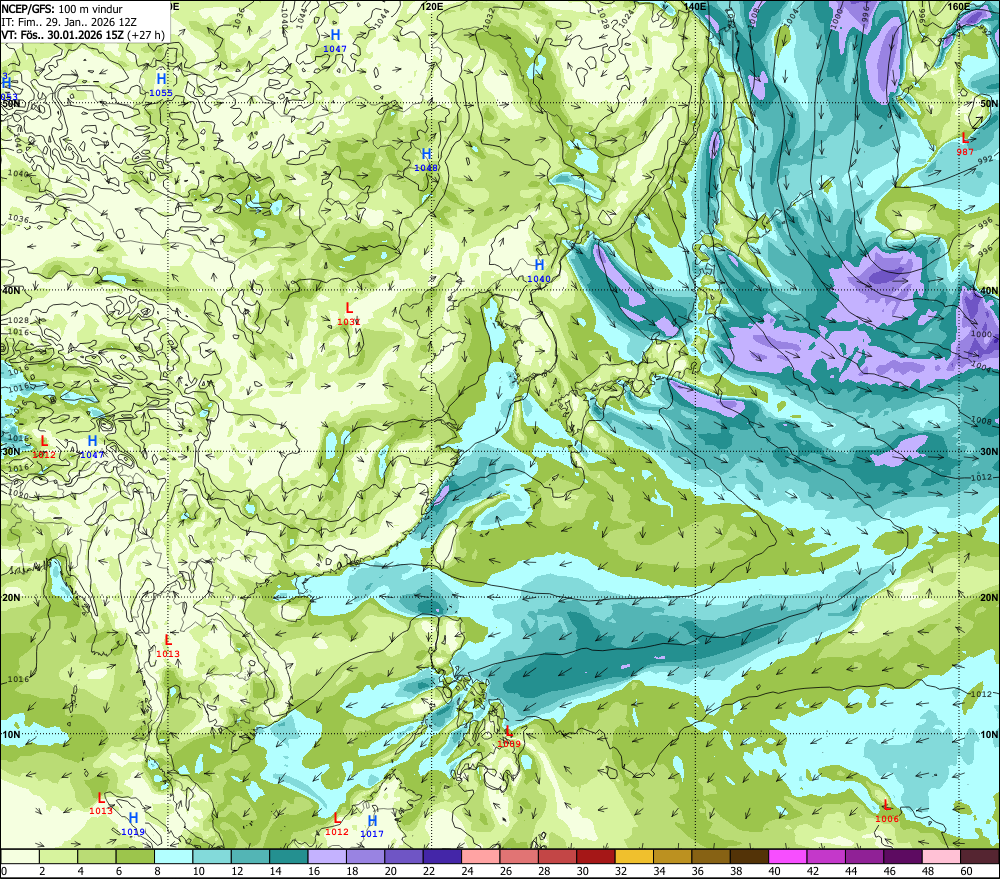Click the 140E longitude label

(695, 6)
